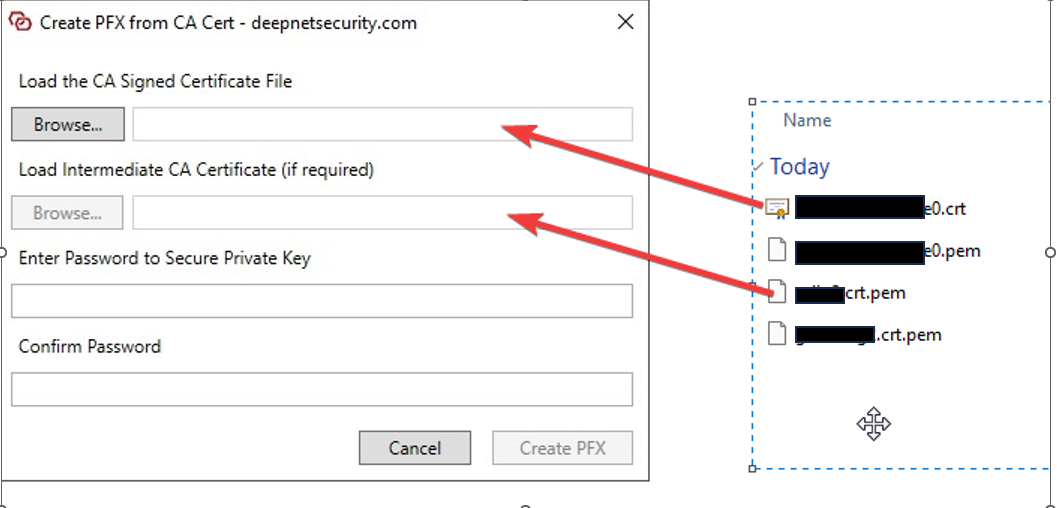Click the Private Key password field
1057x508 pixels.
321,301
